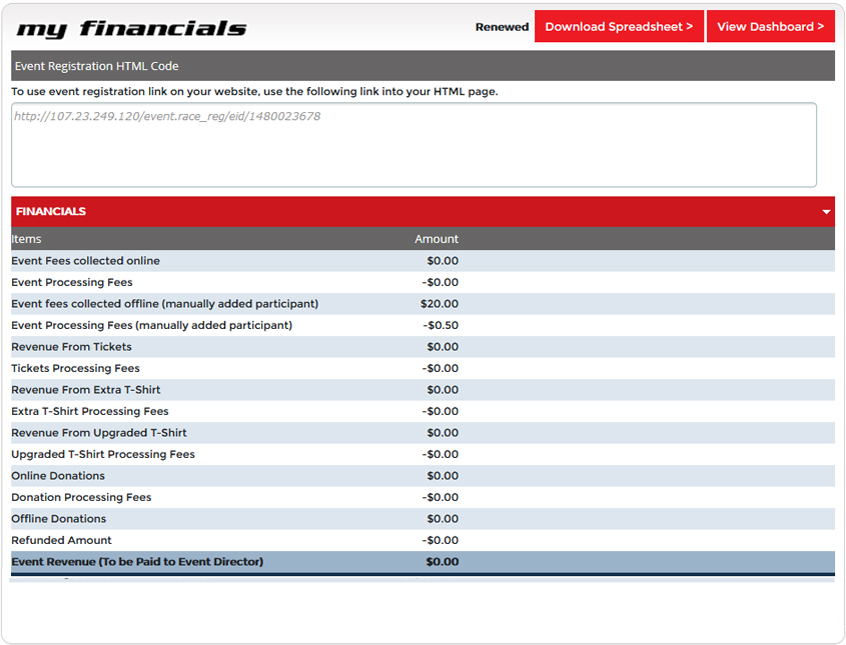Screen dimensions: 846x645
Task: Select the Refunded Amount row
Action: pyautogui.click(x=62, y=541)
